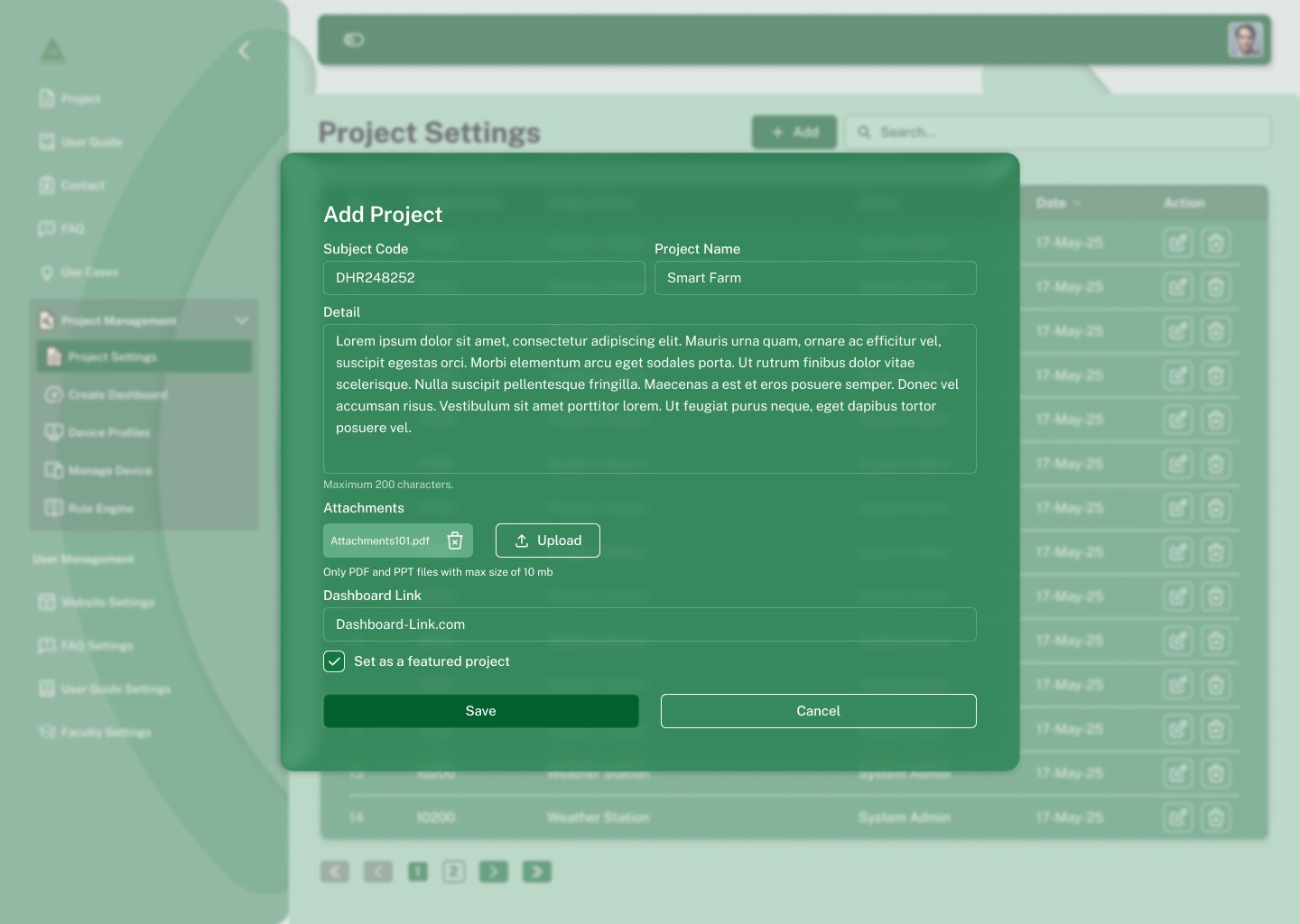Image resolution: width=1300 pixels, height=924 pixels.
Task: Select the Attachments101.pdf file chip
Action: point(398,541)
